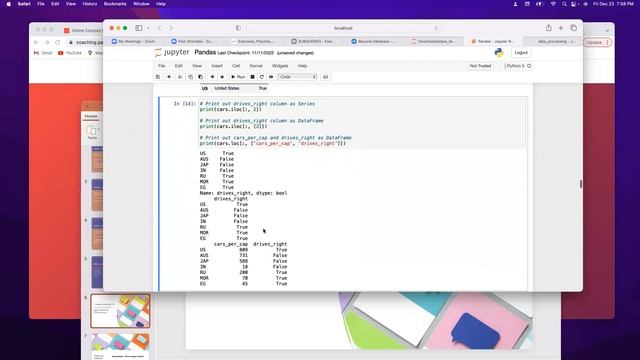This screenshot has width=640, height=360.
Task: Click Wi-Fi icon in menu bar
Action: [553, 4]
